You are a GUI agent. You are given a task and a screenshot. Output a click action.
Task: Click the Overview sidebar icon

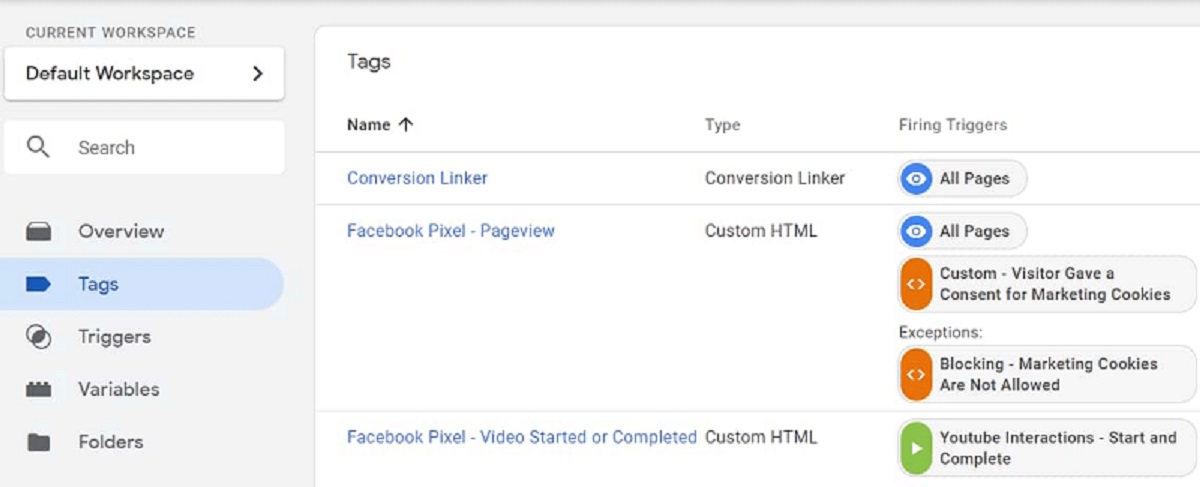click(x=39, y=232)
